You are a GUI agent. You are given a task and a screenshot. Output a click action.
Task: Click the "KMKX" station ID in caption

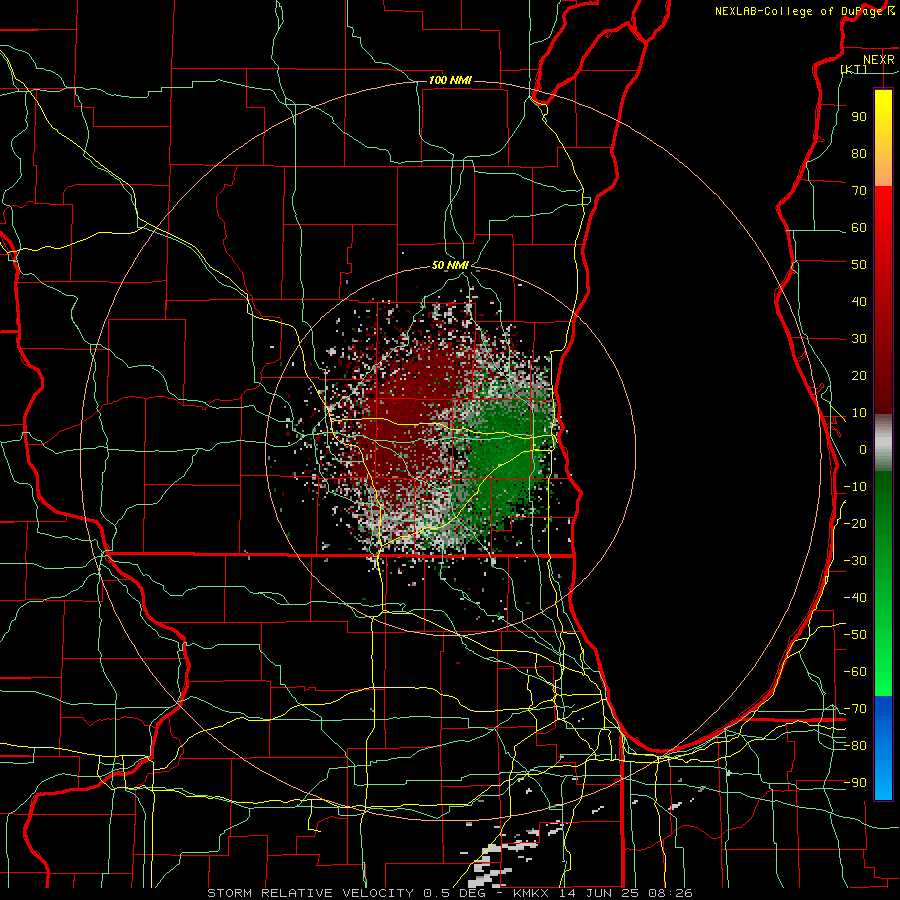point(532,893)
